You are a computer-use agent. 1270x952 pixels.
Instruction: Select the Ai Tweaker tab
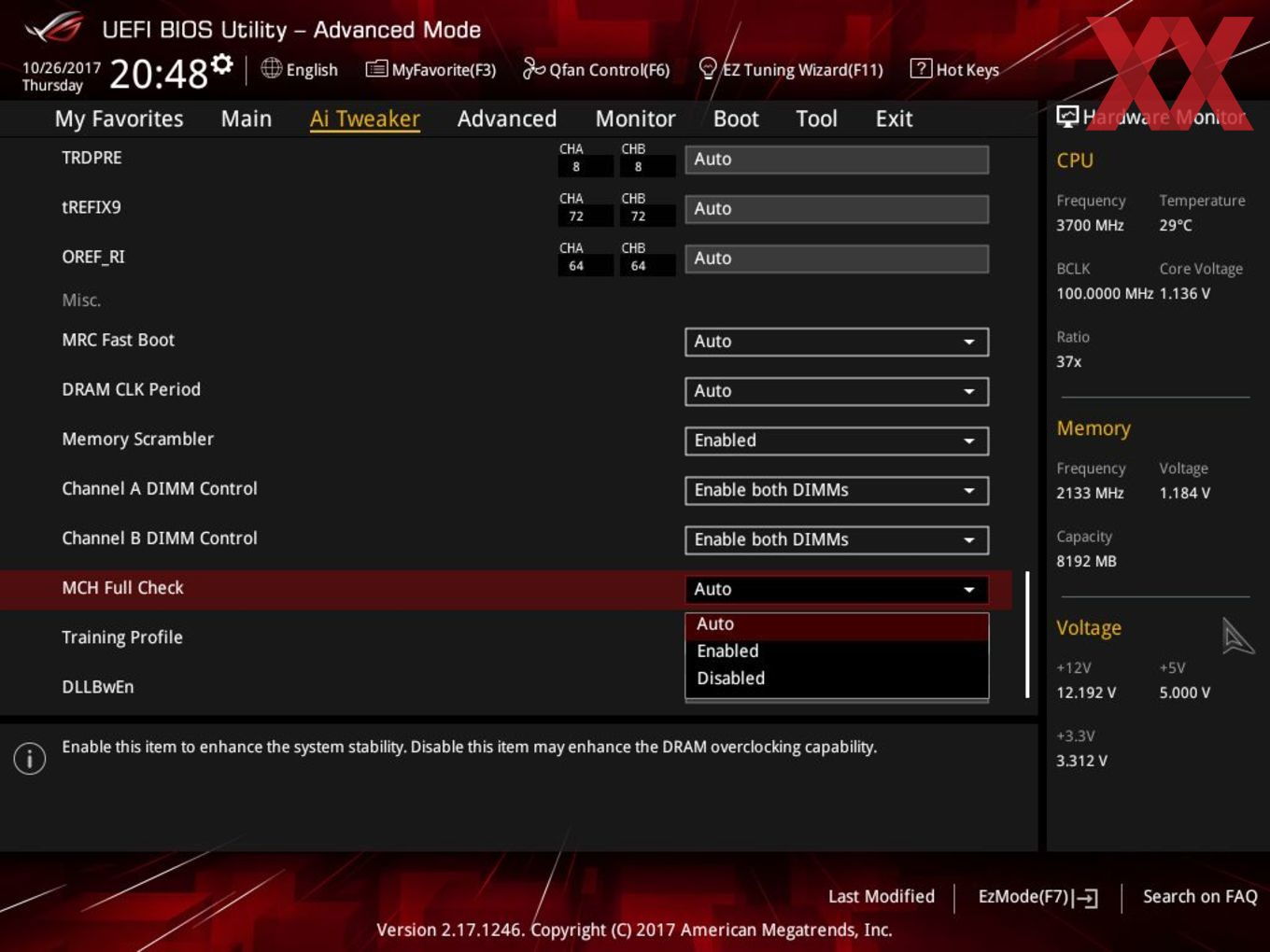(x=365, y=119)
